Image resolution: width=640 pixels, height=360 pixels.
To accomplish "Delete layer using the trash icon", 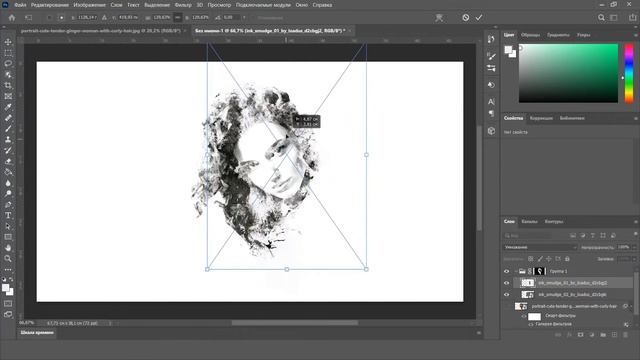I will tap(626, 335).
